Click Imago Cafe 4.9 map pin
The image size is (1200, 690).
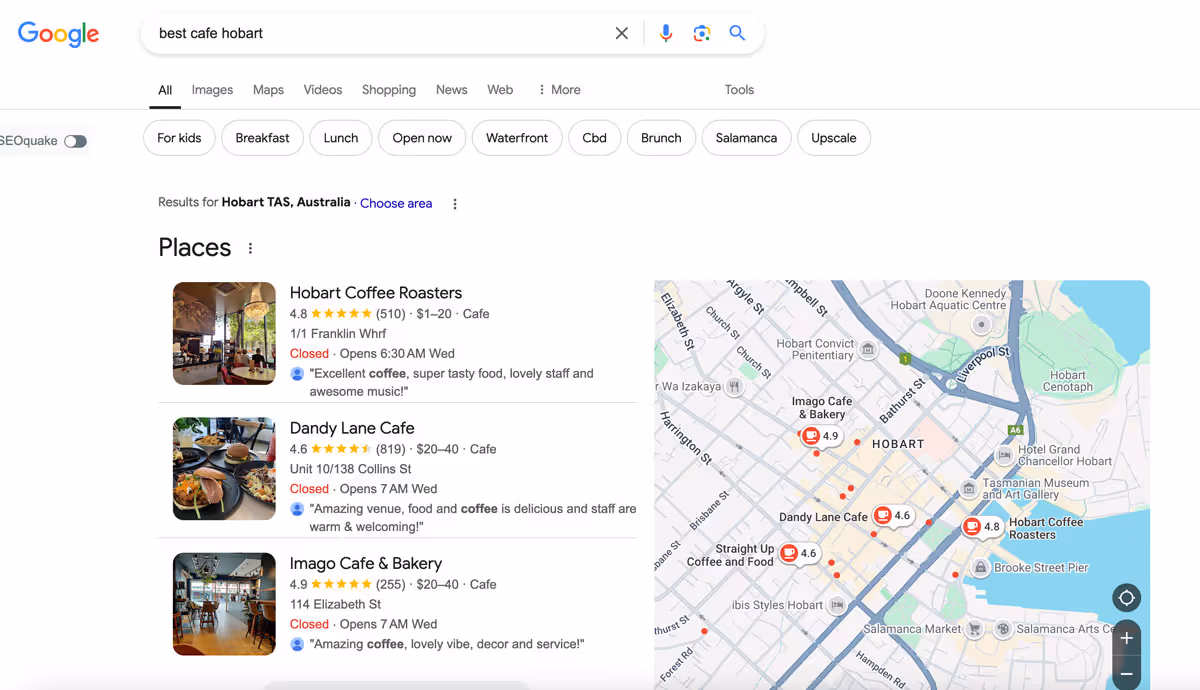820,436
